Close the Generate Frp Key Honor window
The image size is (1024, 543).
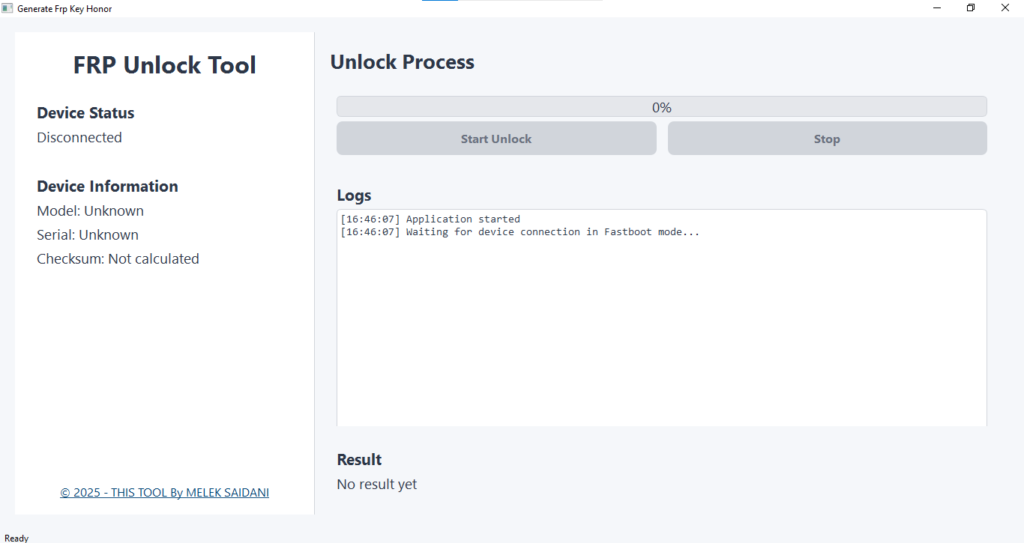tap(1004, 8)
